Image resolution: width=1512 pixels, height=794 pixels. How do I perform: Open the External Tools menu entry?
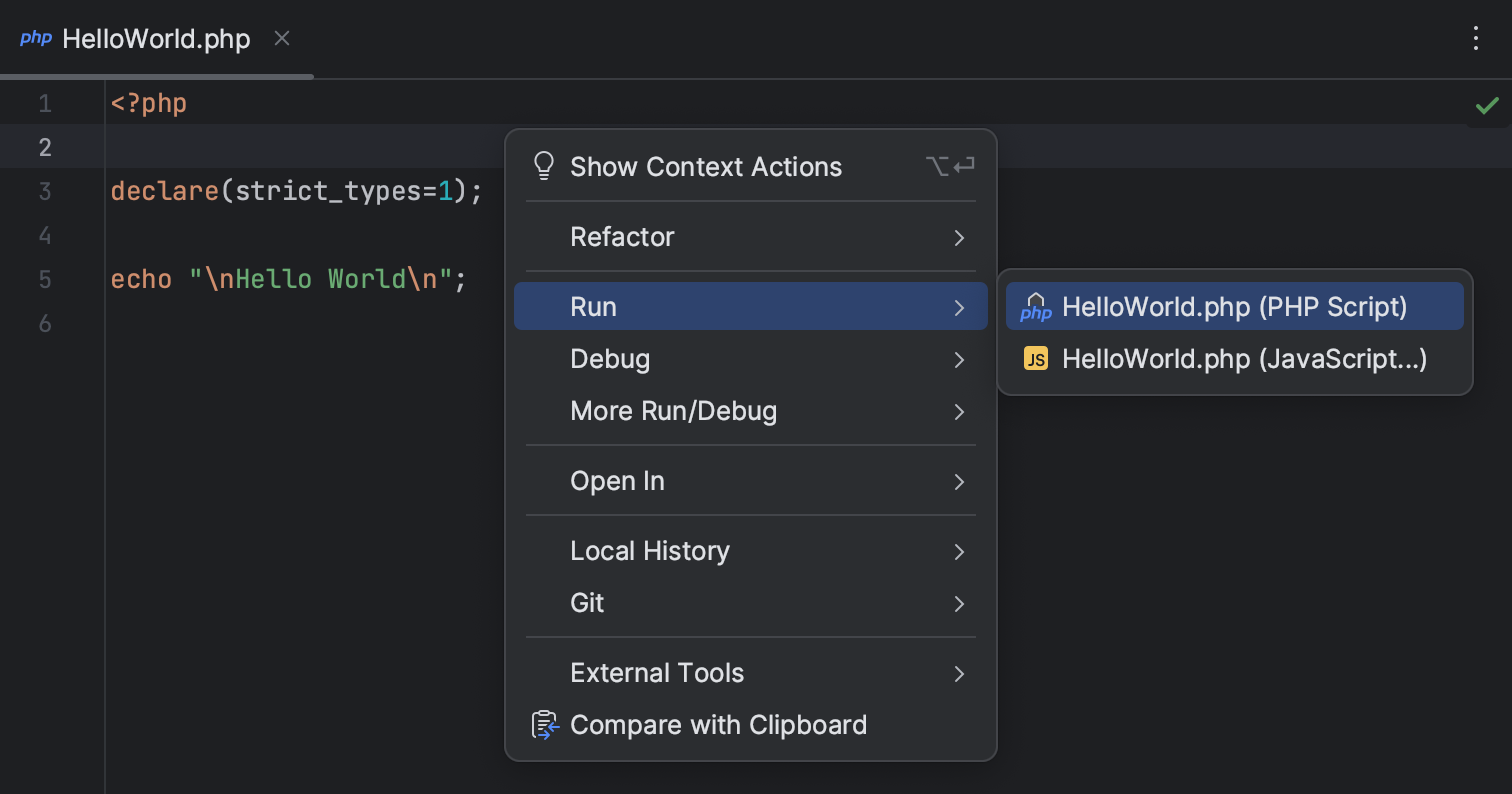point(657,673)
